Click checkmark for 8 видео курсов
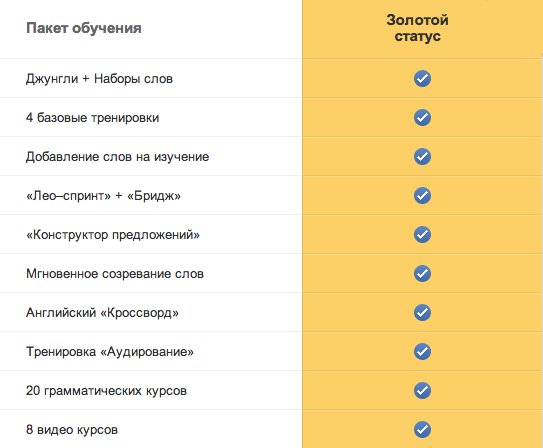 click(x=422, y=430)
